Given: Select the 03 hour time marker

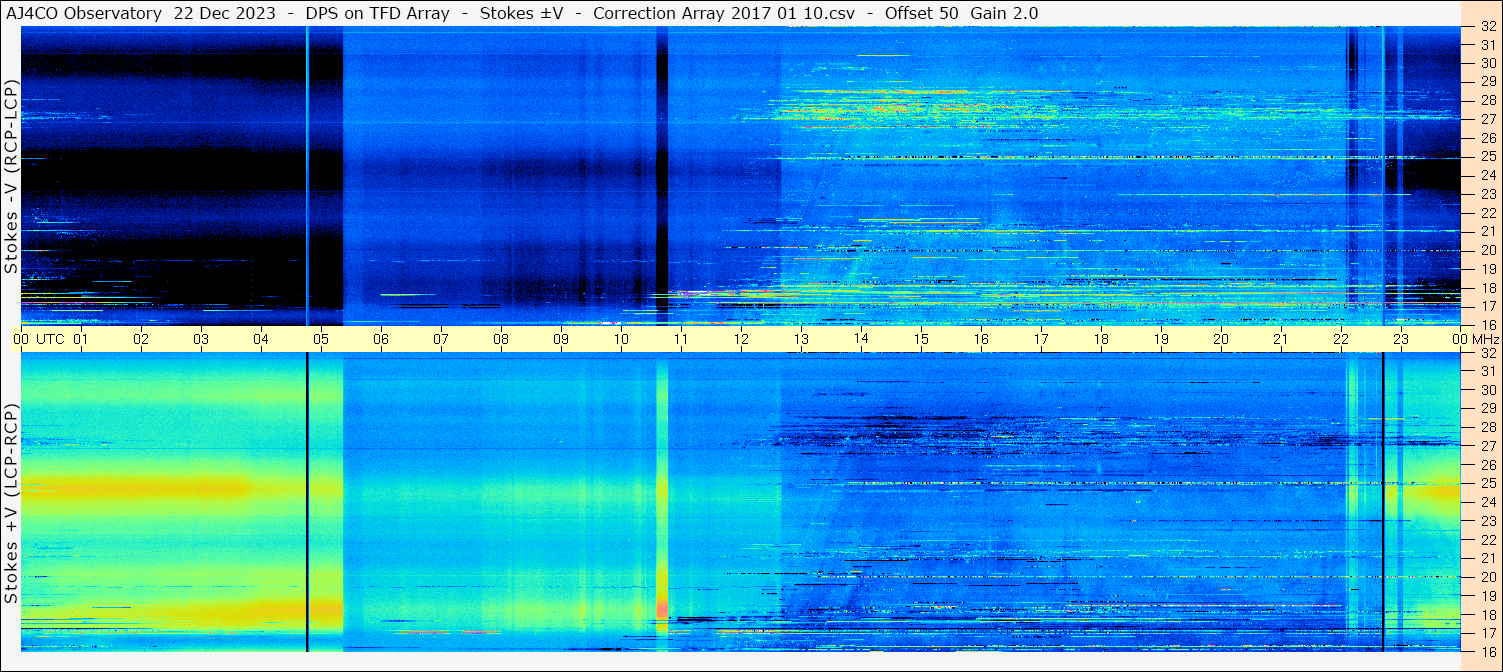Looking at the screenshot, I should coord(201,339).
